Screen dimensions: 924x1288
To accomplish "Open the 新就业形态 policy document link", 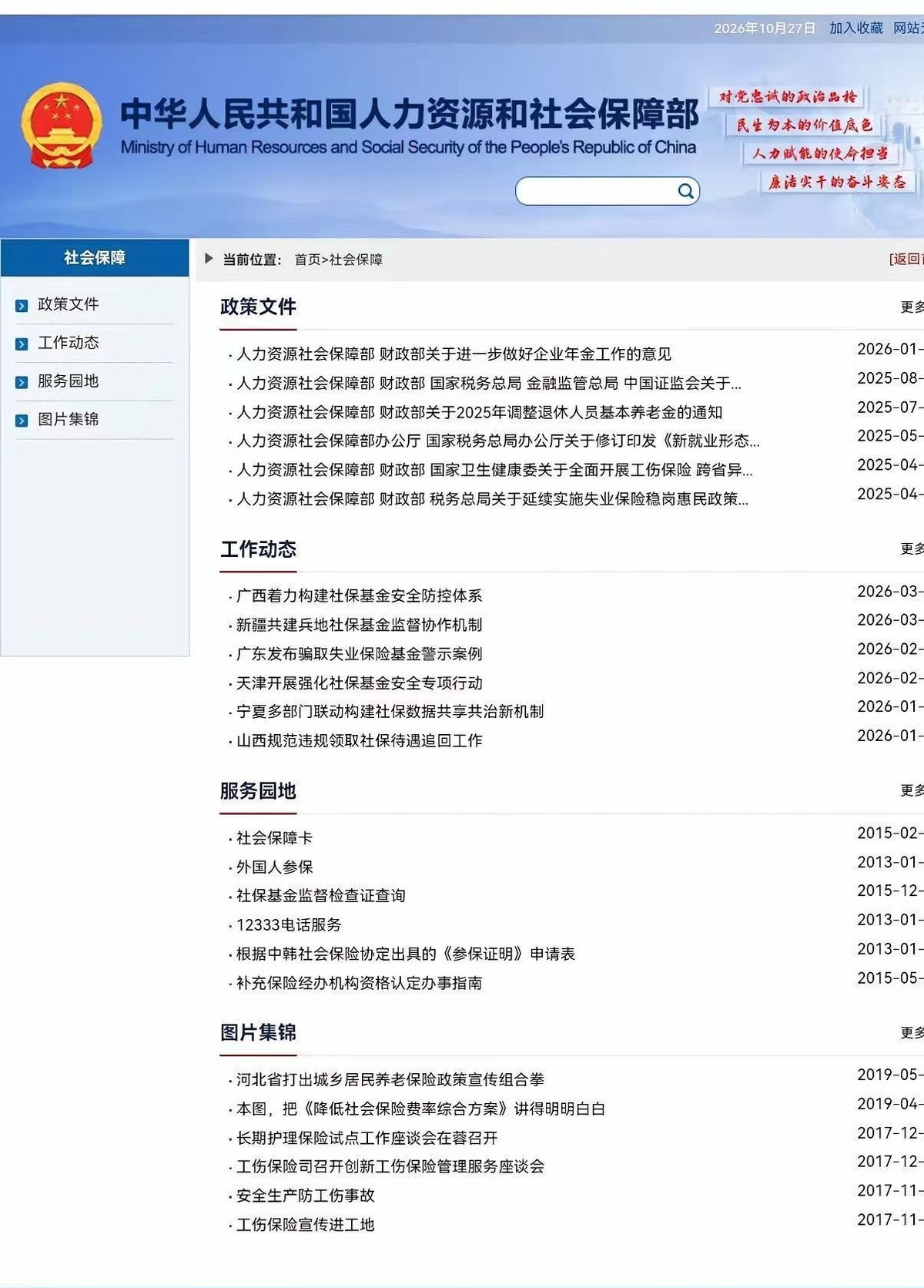I will pos(497,441).
